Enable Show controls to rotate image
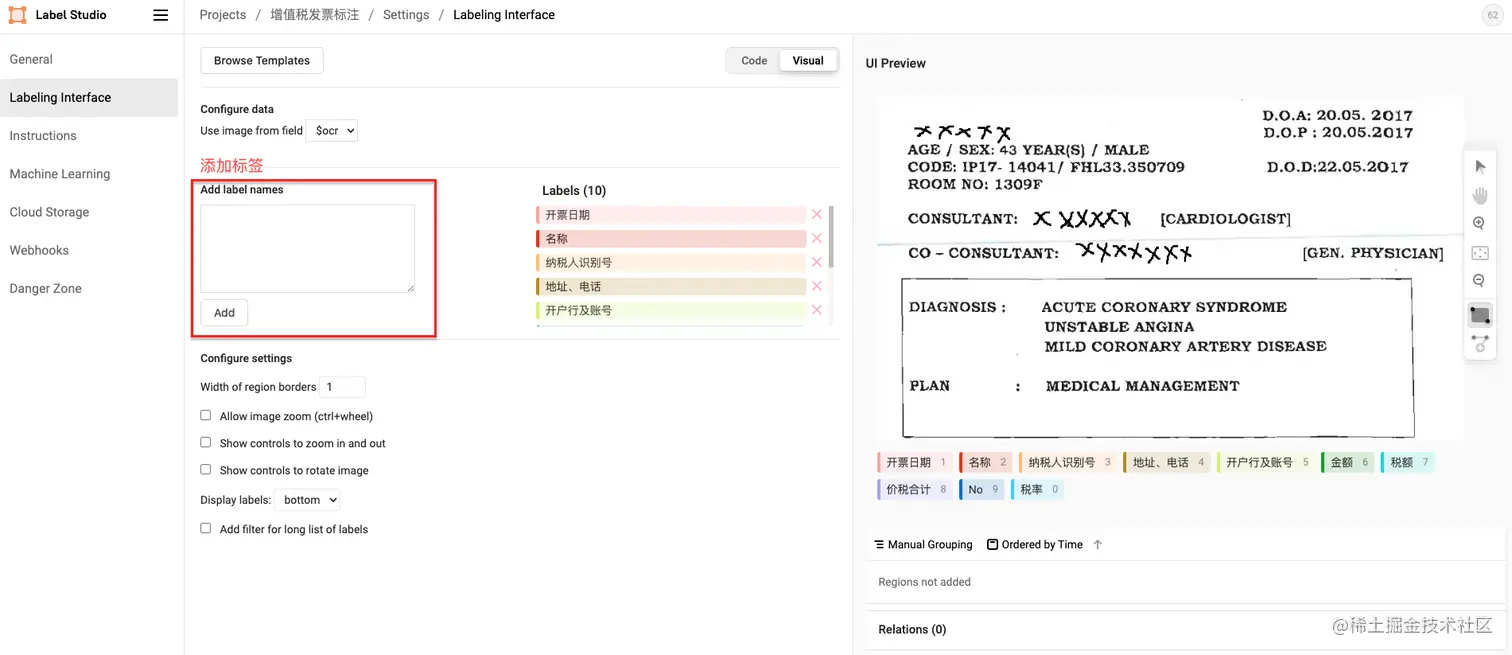This screenshot has height=655, width=1512. tap(206, 469)
